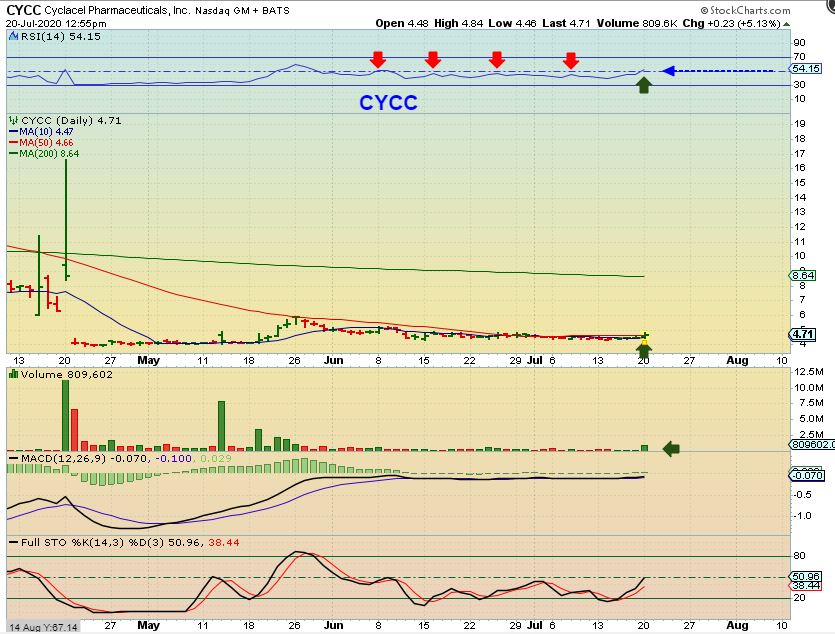Click the 70 level label on the RSI axis
Image resolution: width=835 pixels, height=634 pixels.
click(799, 56)
